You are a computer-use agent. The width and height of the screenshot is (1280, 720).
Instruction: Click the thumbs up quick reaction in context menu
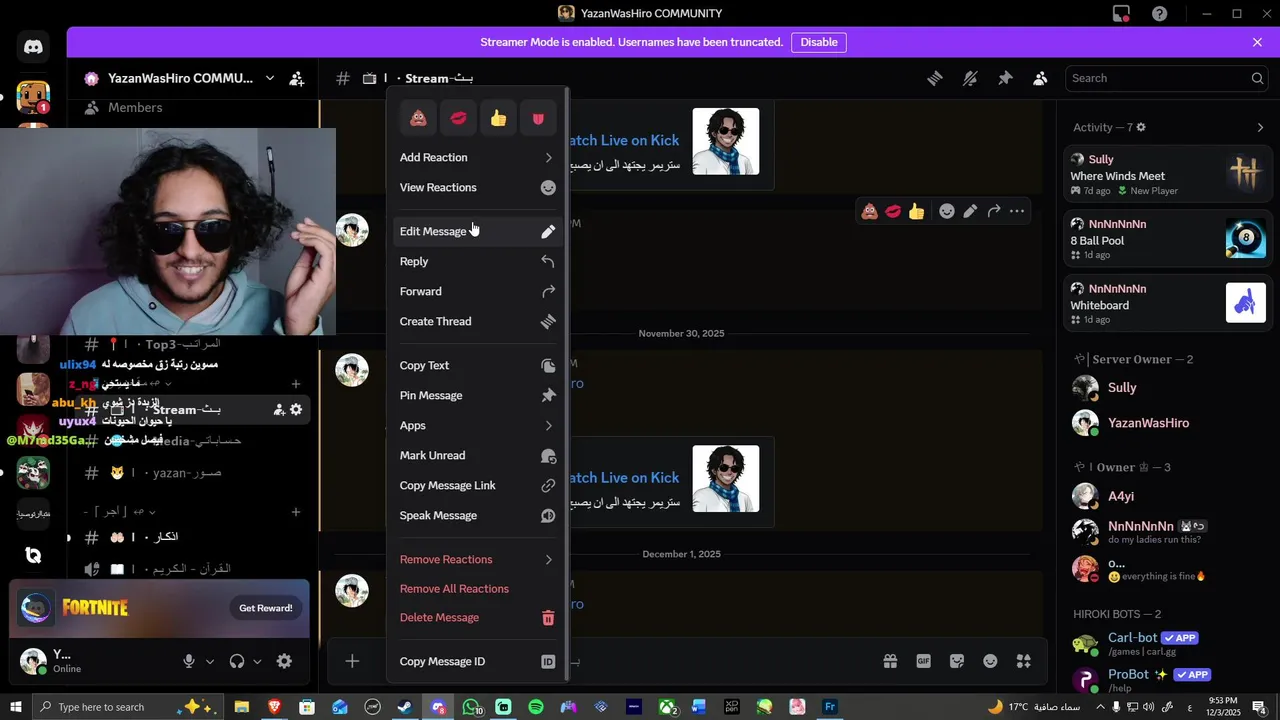pyautogui.click(x=498, y=118)
